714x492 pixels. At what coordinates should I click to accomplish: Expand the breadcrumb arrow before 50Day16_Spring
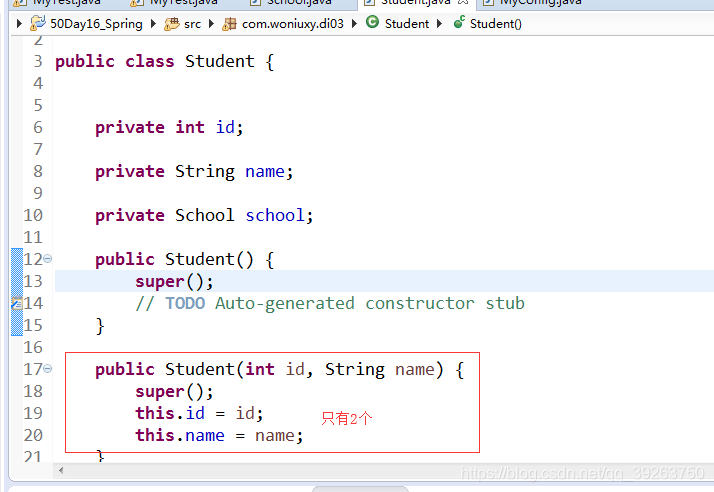click(x=19, y=23)
